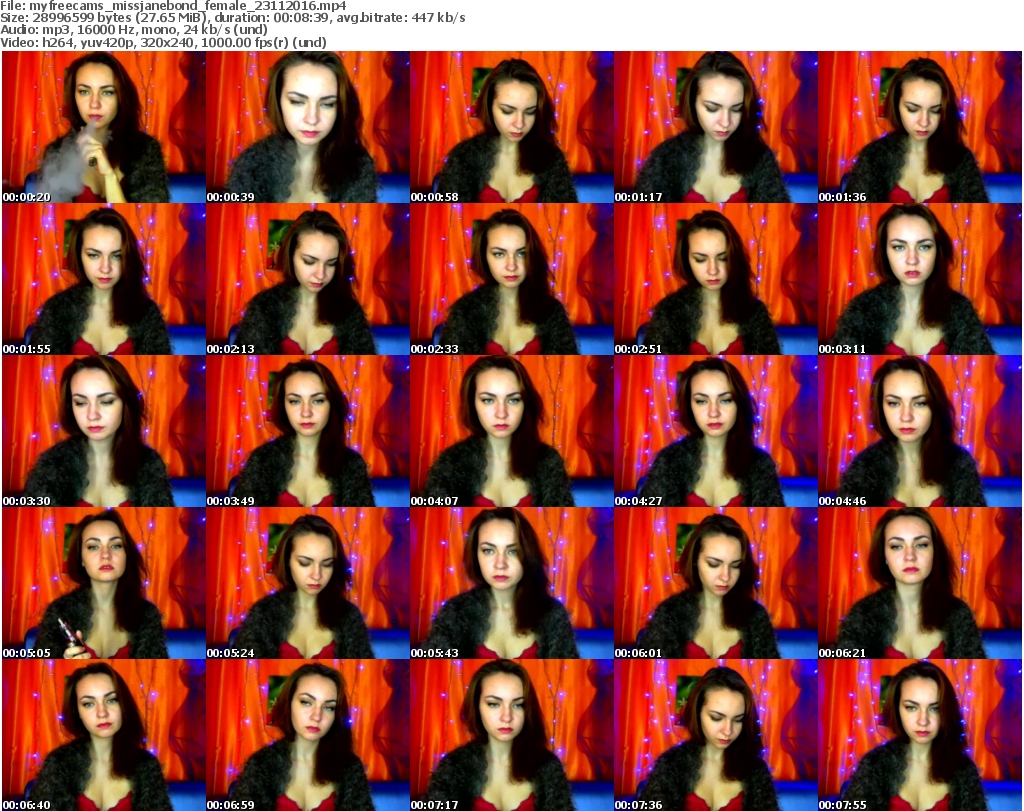Click the frame with timestamp 00:06:40
The image size is (1024, 811).
[x=104, y=735]
